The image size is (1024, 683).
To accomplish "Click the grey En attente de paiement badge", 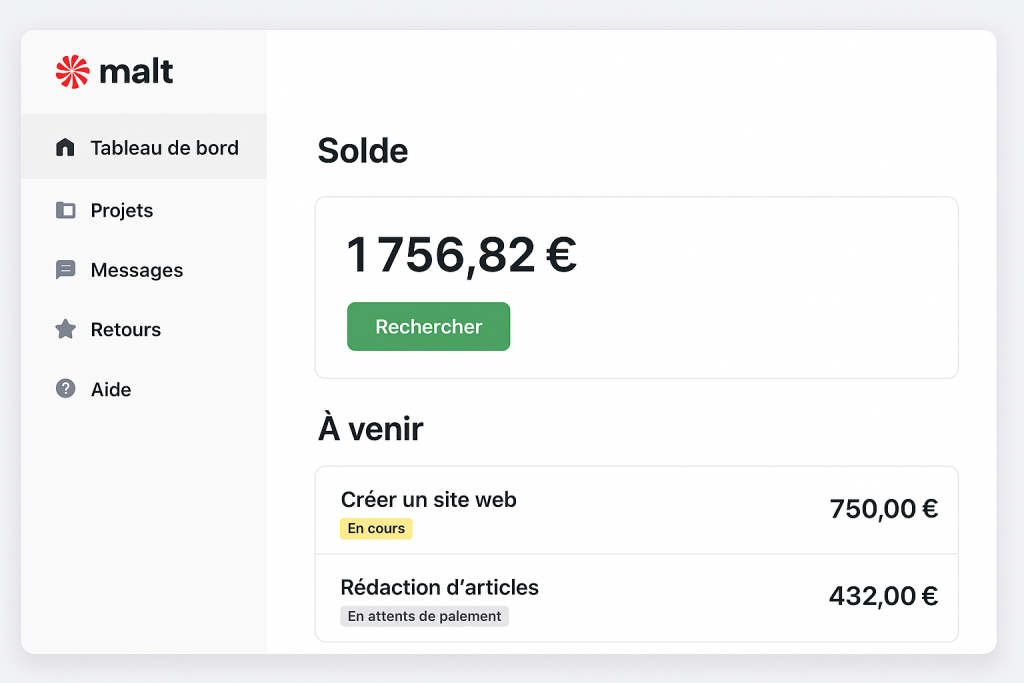I will pos(425,616).
